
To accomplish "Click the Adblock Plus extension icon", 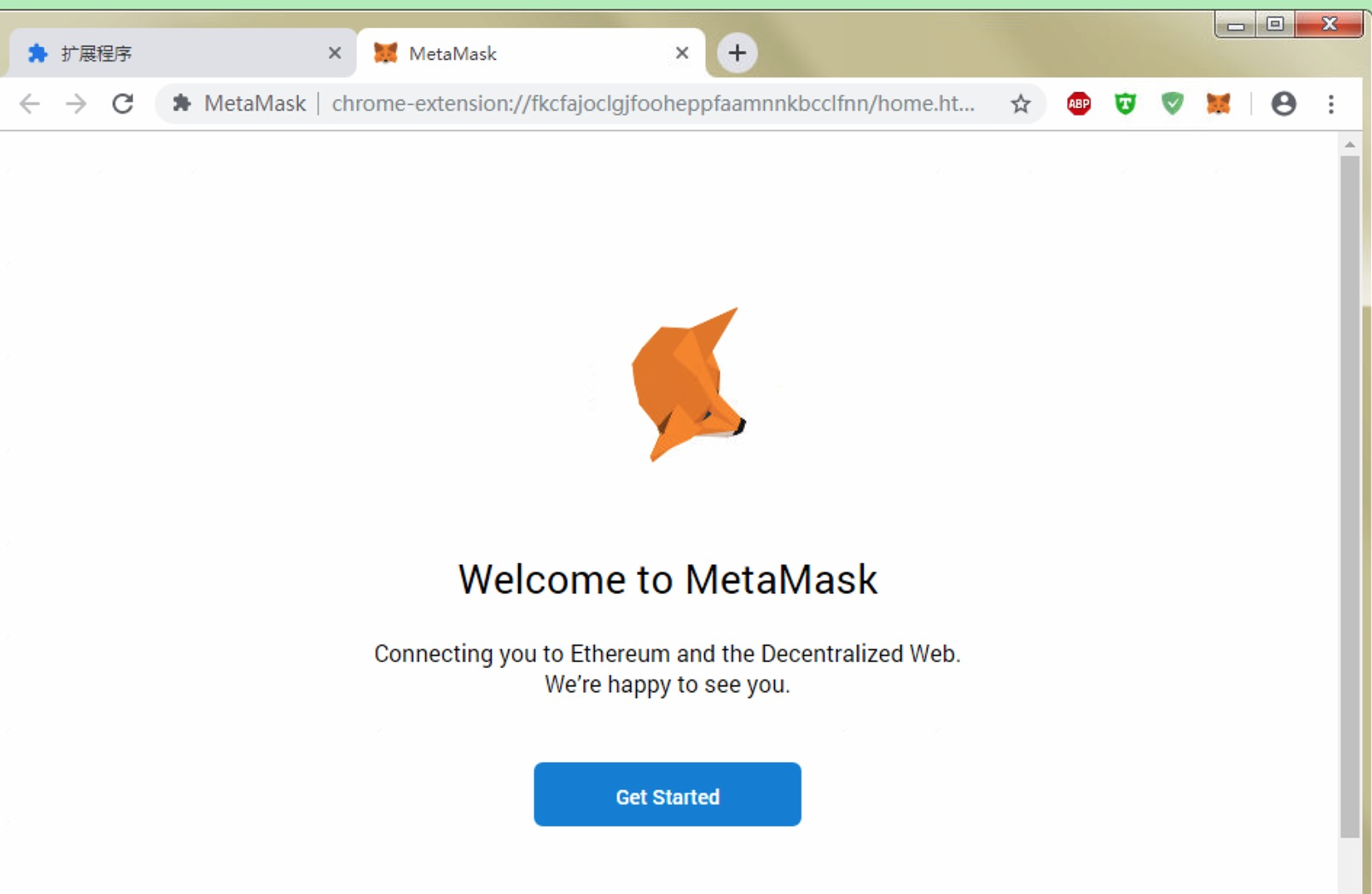I will point(1077,103).
